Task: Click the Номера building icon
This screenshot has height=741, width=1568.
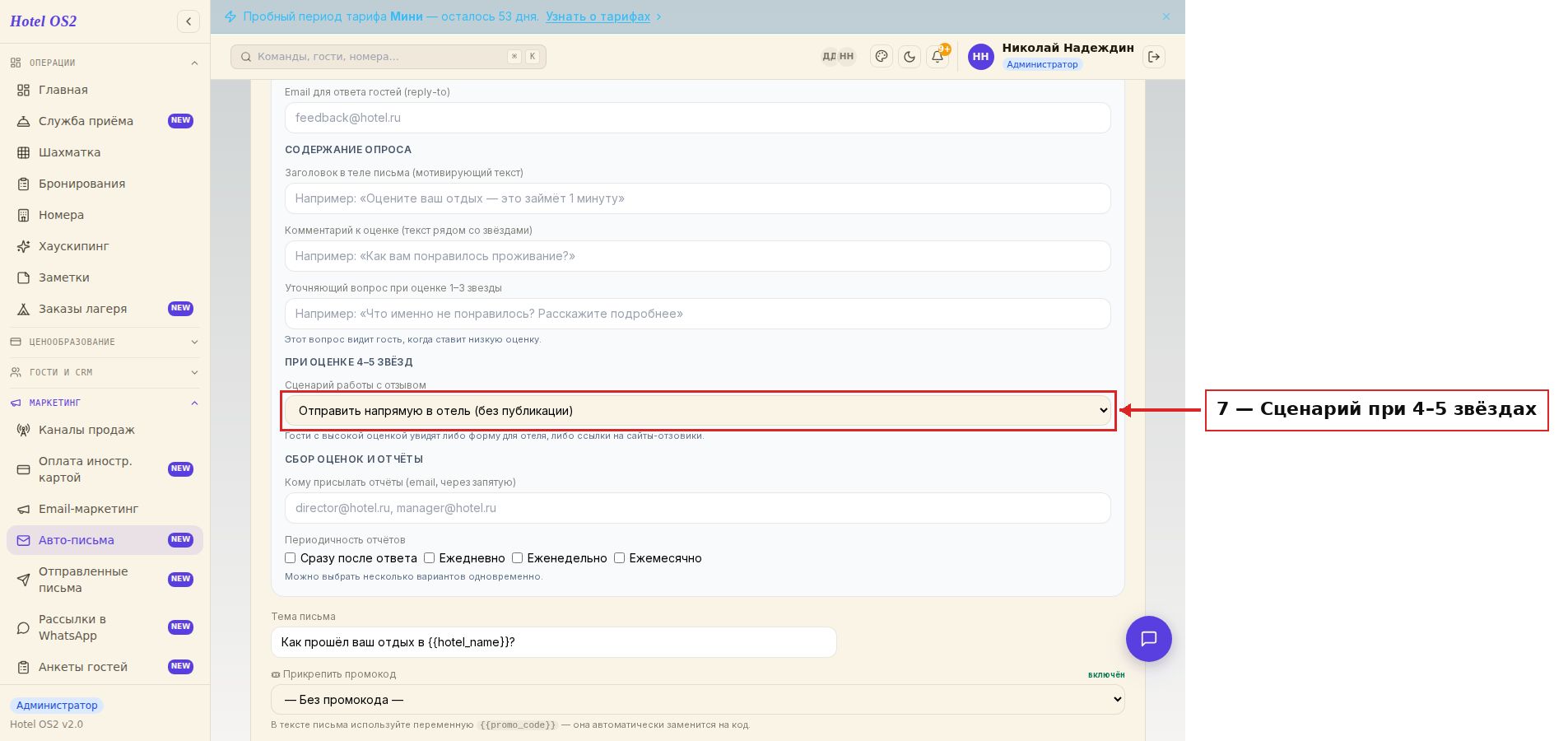Action: tap(24, 215)
